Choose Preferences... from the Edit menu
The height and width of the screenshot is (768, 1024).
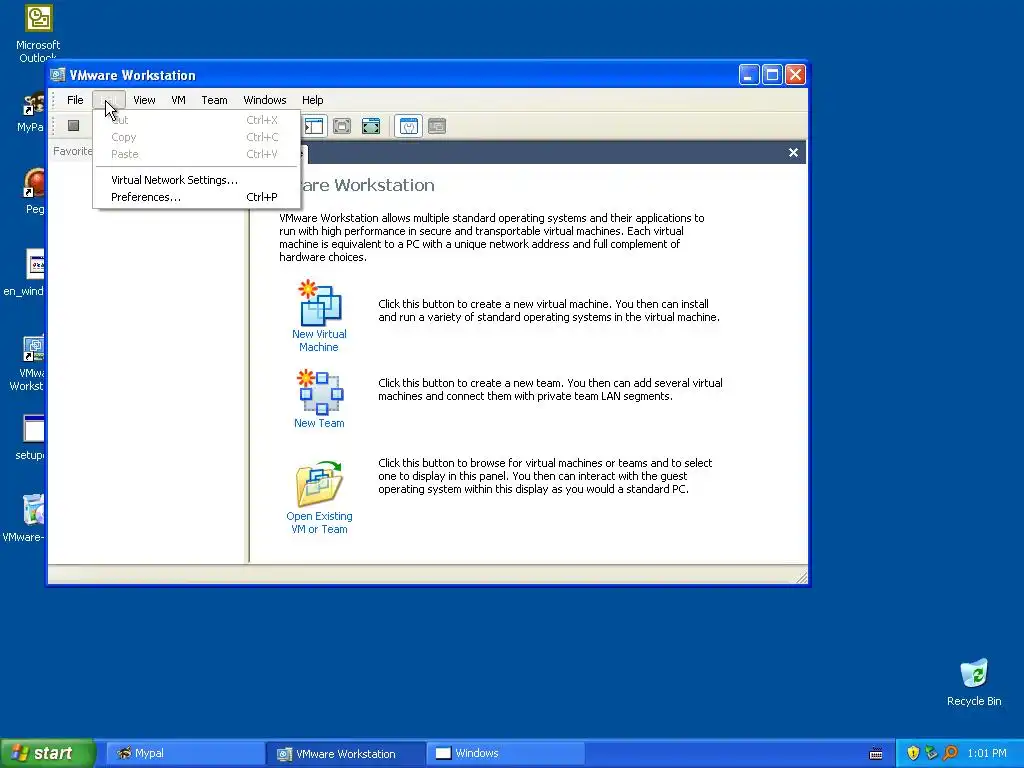click(x=195, y=197)
